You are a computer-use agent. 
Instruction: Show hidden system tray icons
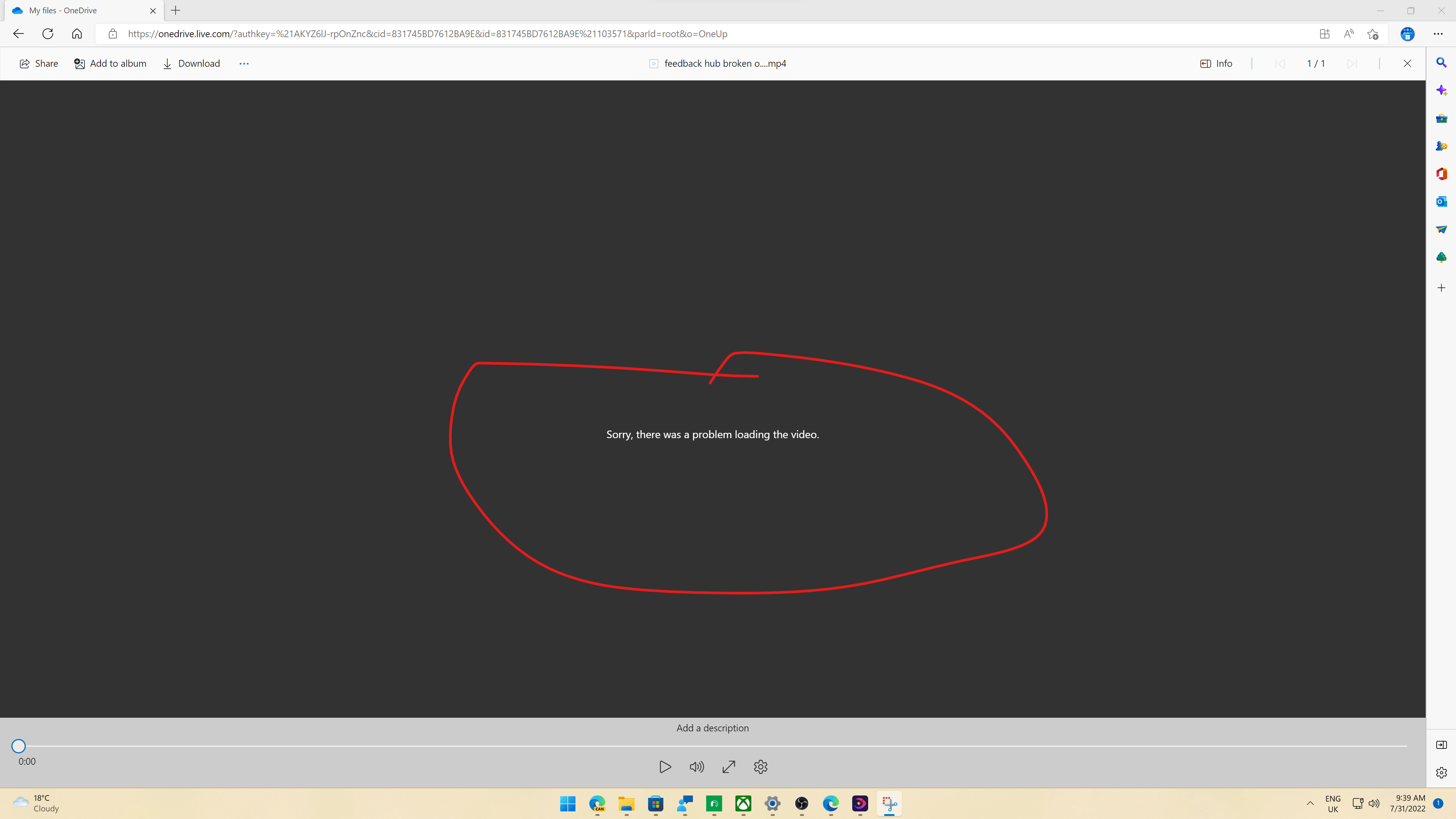pyautogui.click(x=1310, y=803)
